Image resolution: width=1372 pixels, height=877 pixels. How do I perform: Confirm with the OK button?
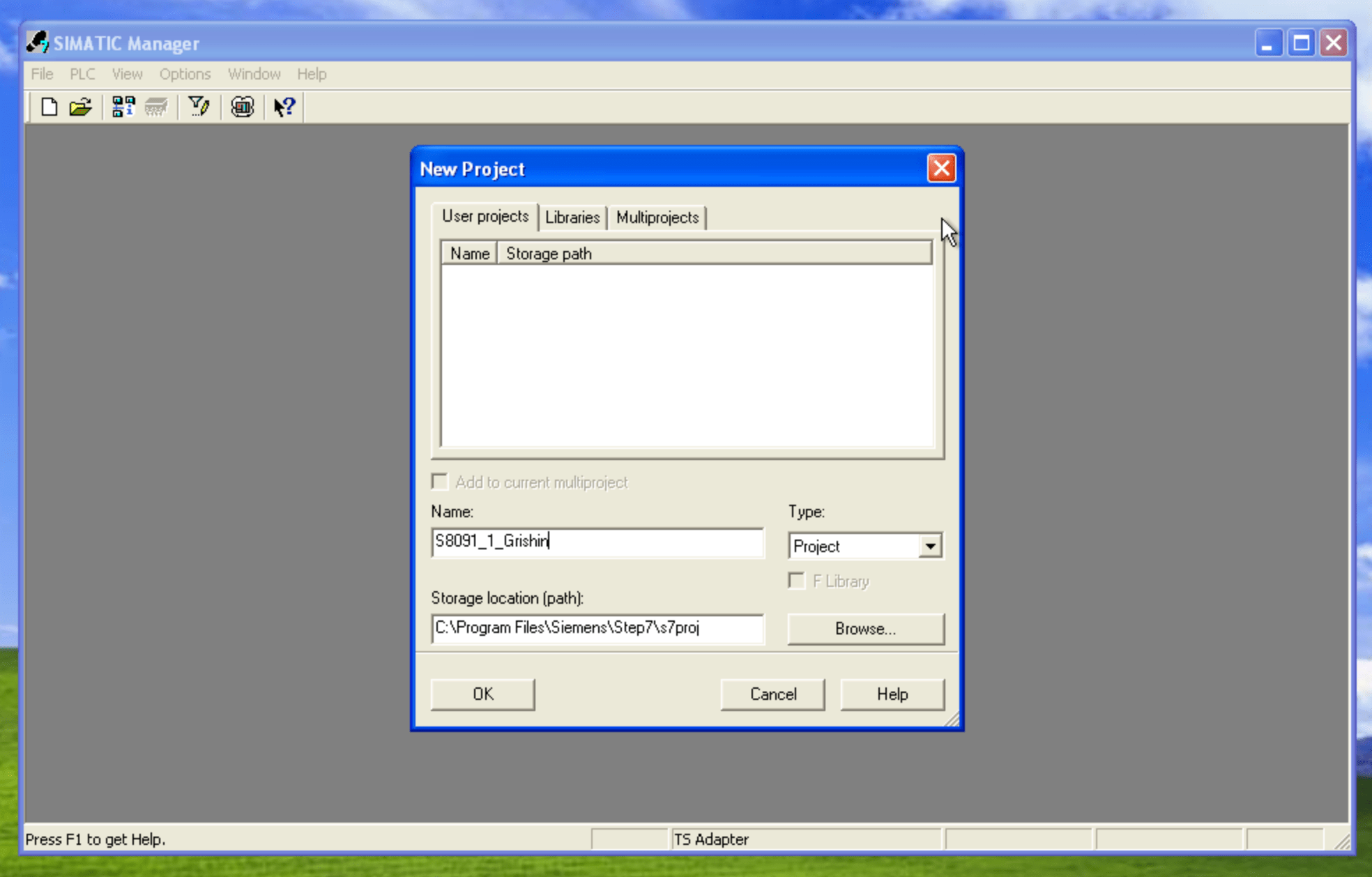[483, 694]
